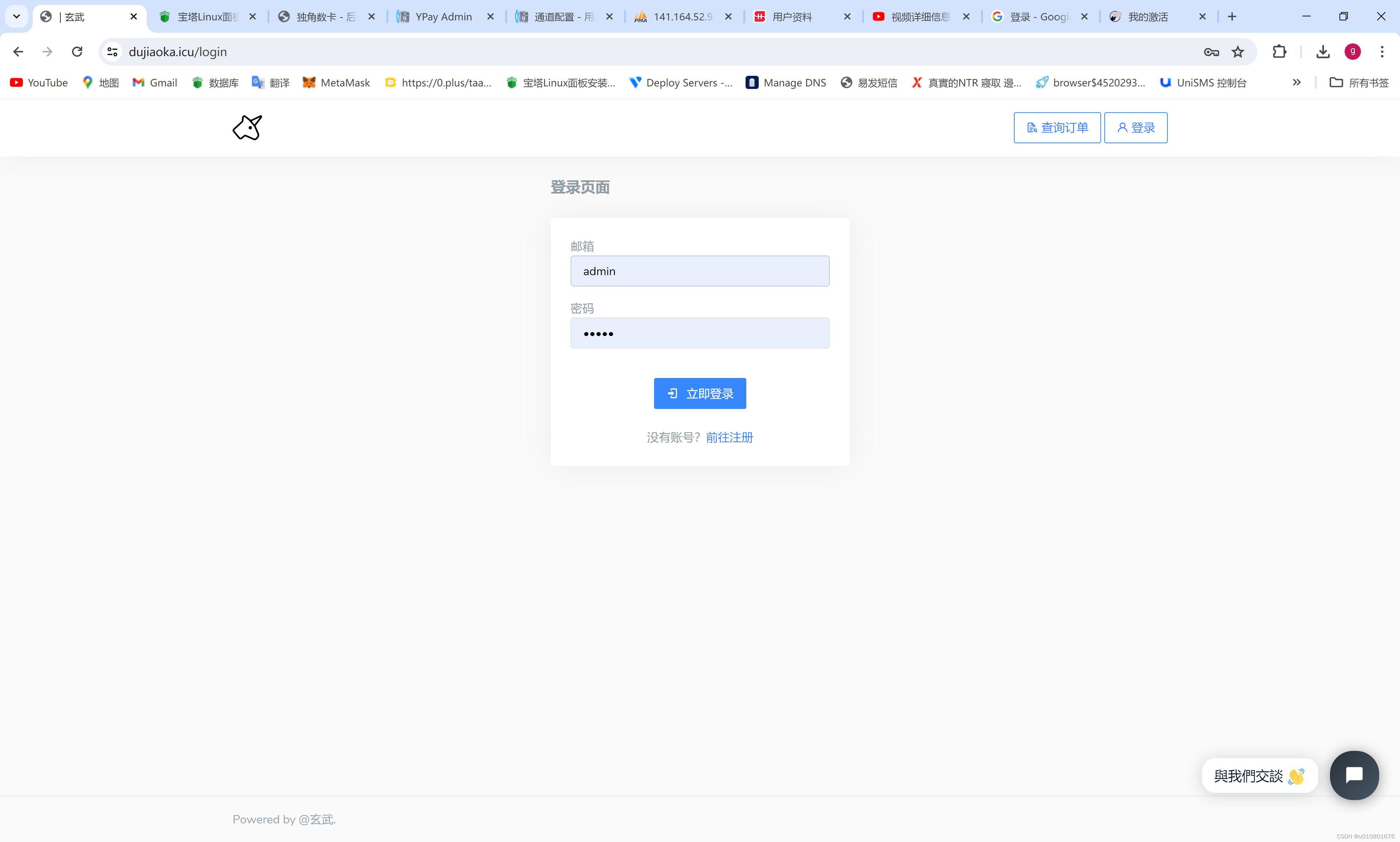Open the downloads icon
This screenshot has height=842, width=1400.
pos(1322,52)
